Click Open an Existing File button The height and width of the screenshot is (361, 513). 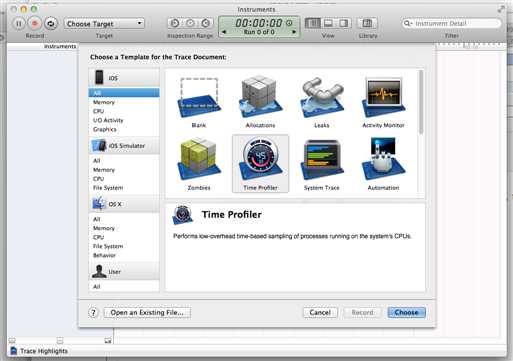point(147,312)
